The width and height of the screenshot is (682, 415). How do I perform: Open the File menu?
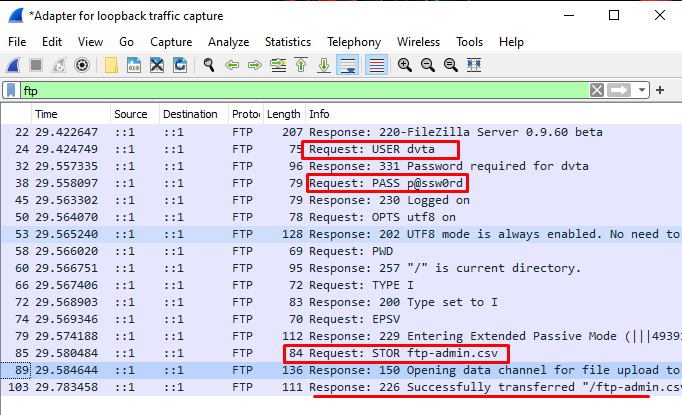coord(17,42)
